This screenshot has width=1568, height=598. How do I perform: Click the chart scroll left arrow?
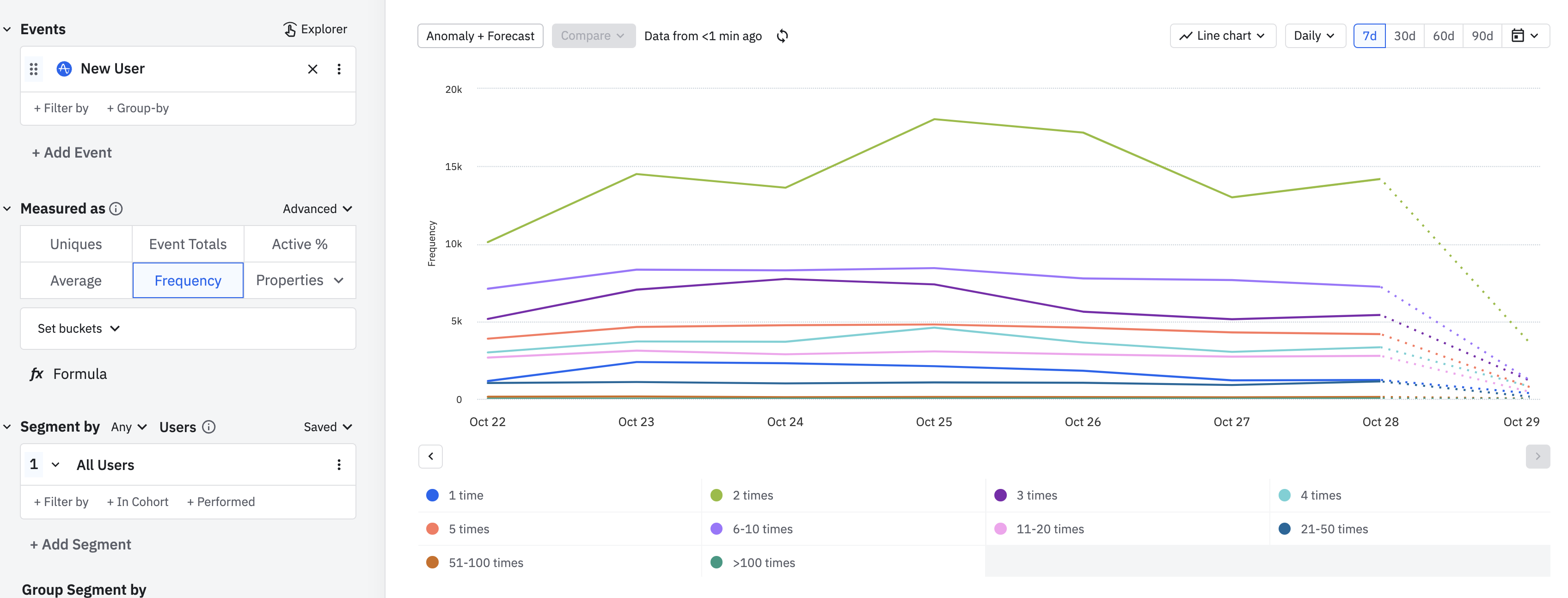(430, 456)
